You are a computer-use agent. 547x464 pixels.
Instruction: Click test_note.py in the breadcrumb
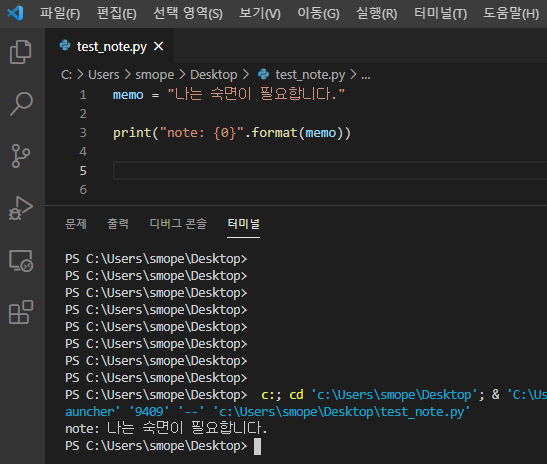click(310, 75)
